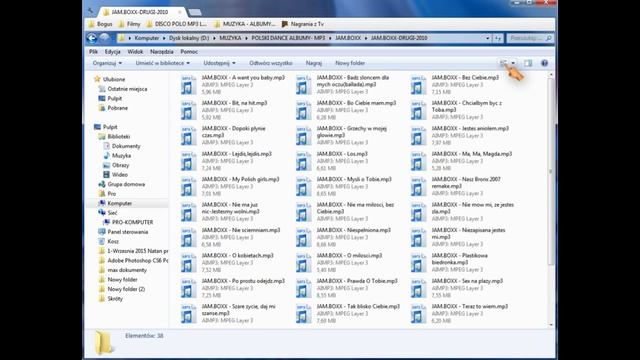Click Odtwórz wszystko button

pyautogui.click(x=271, y=63)
